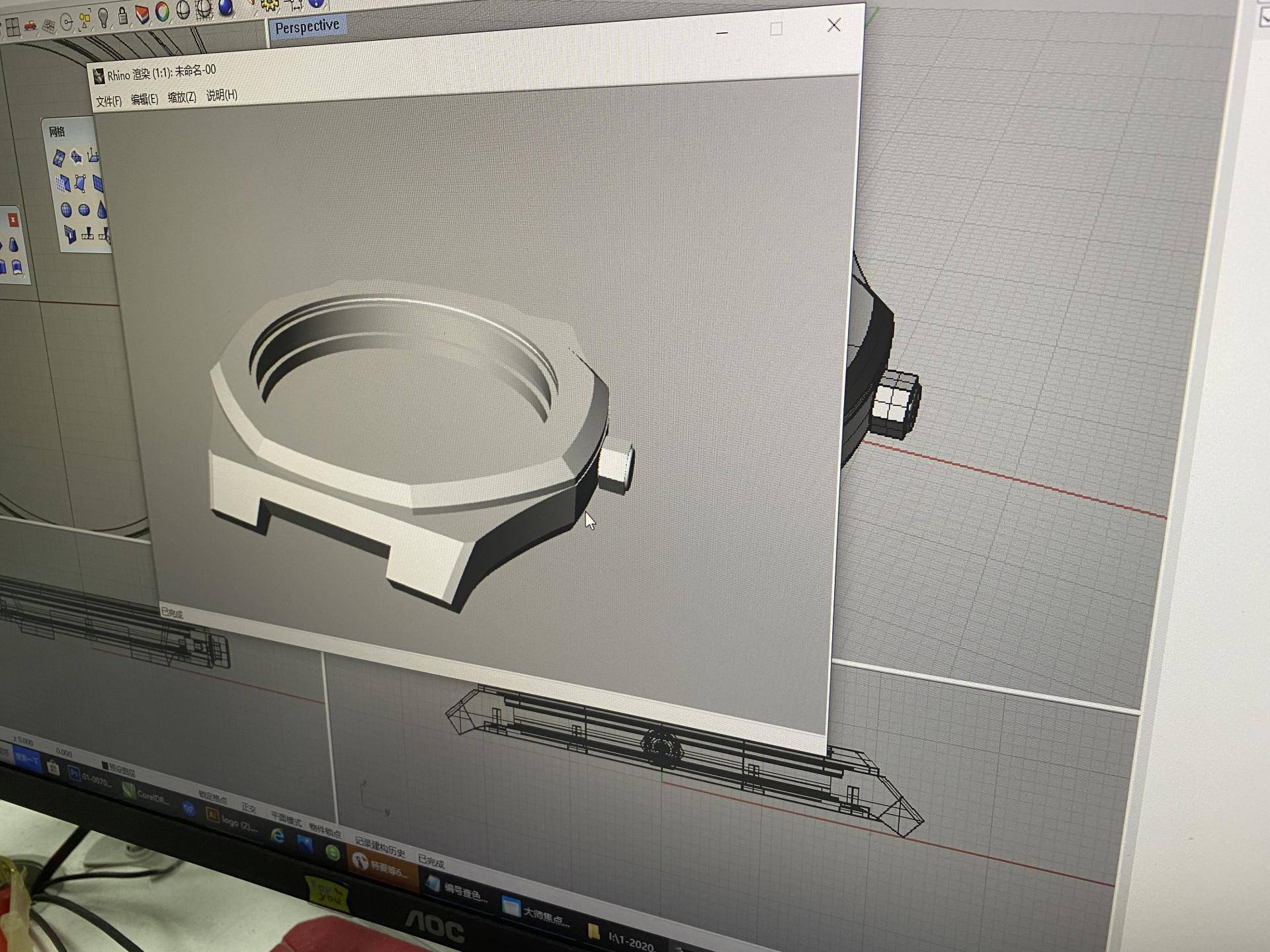Open the store bag icon on taskbar

(x=54, y=768)
